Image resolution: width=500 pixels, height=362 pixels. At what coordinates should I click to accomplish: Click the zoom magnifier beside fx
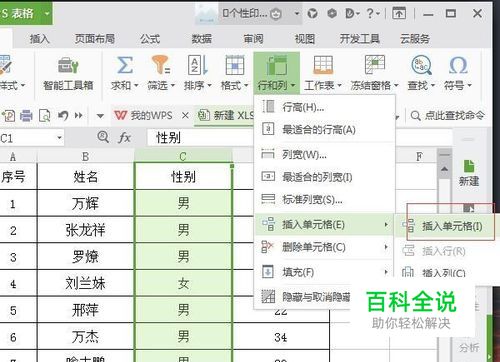click(x=103, y=137)
